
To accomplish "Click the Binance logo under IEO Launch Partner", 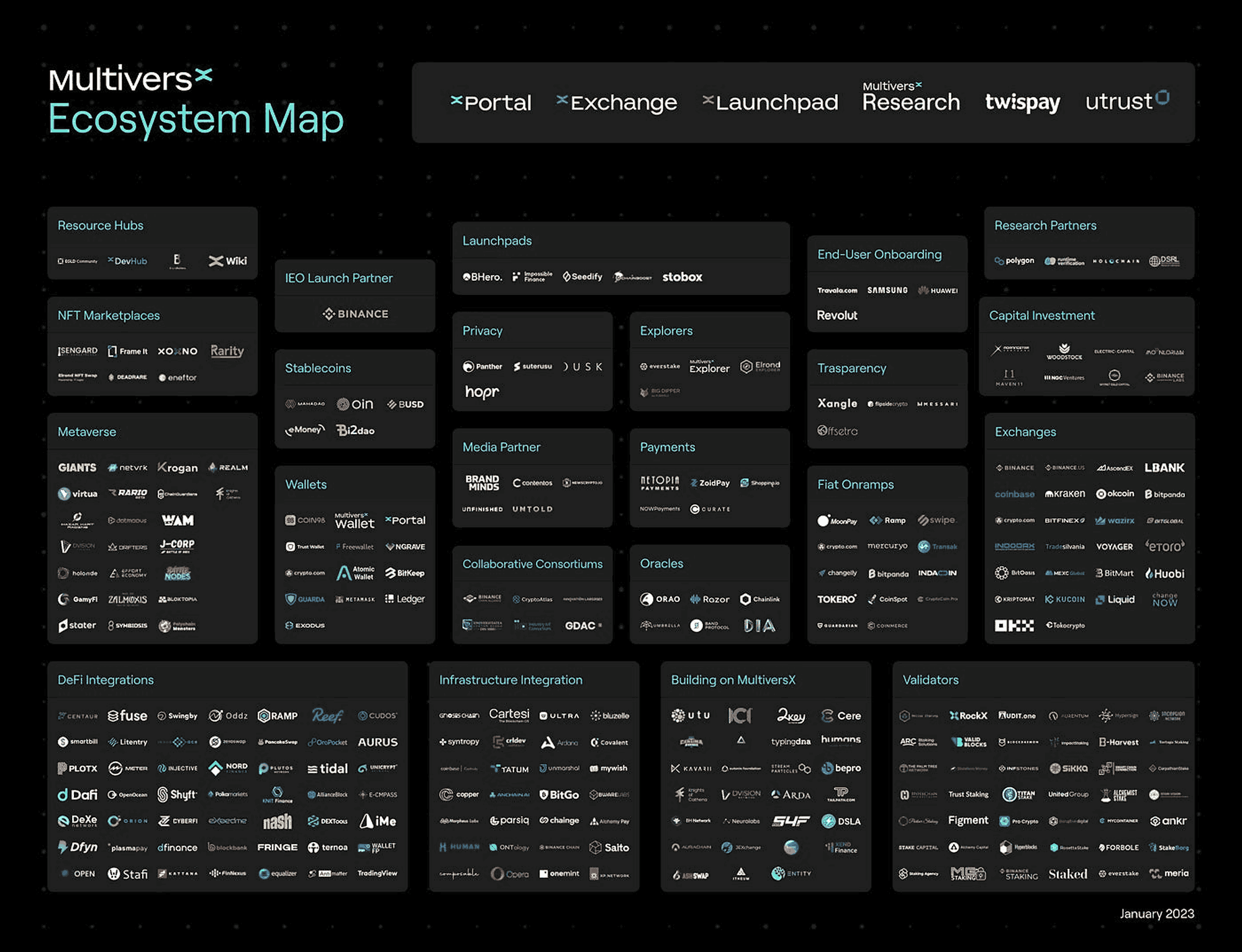I will pyautogui.click(x=355, y=314).
